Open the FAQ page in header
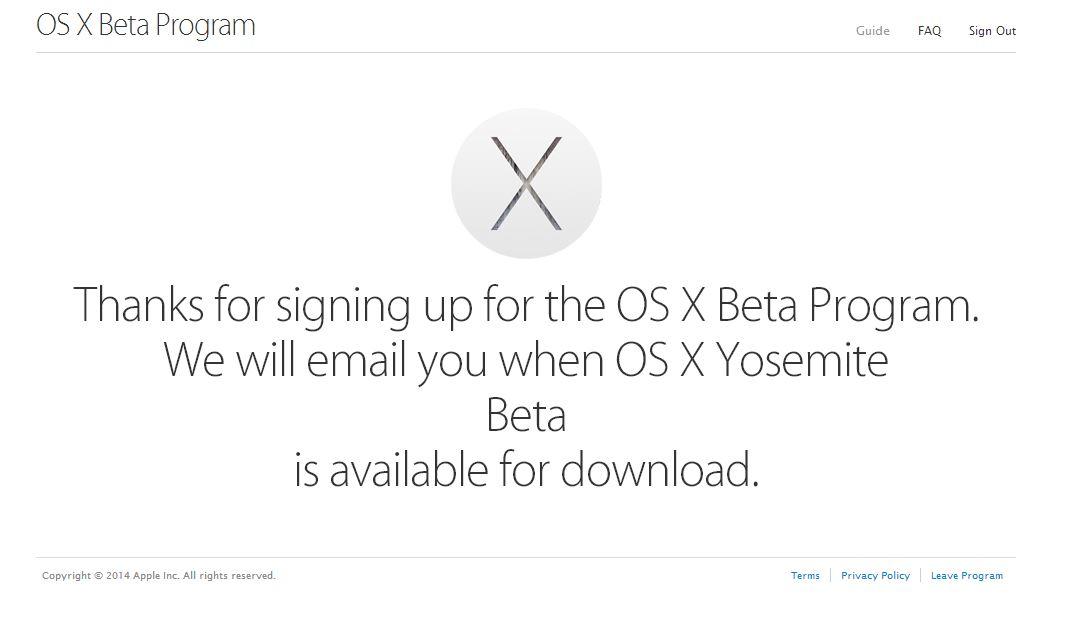 929,31
